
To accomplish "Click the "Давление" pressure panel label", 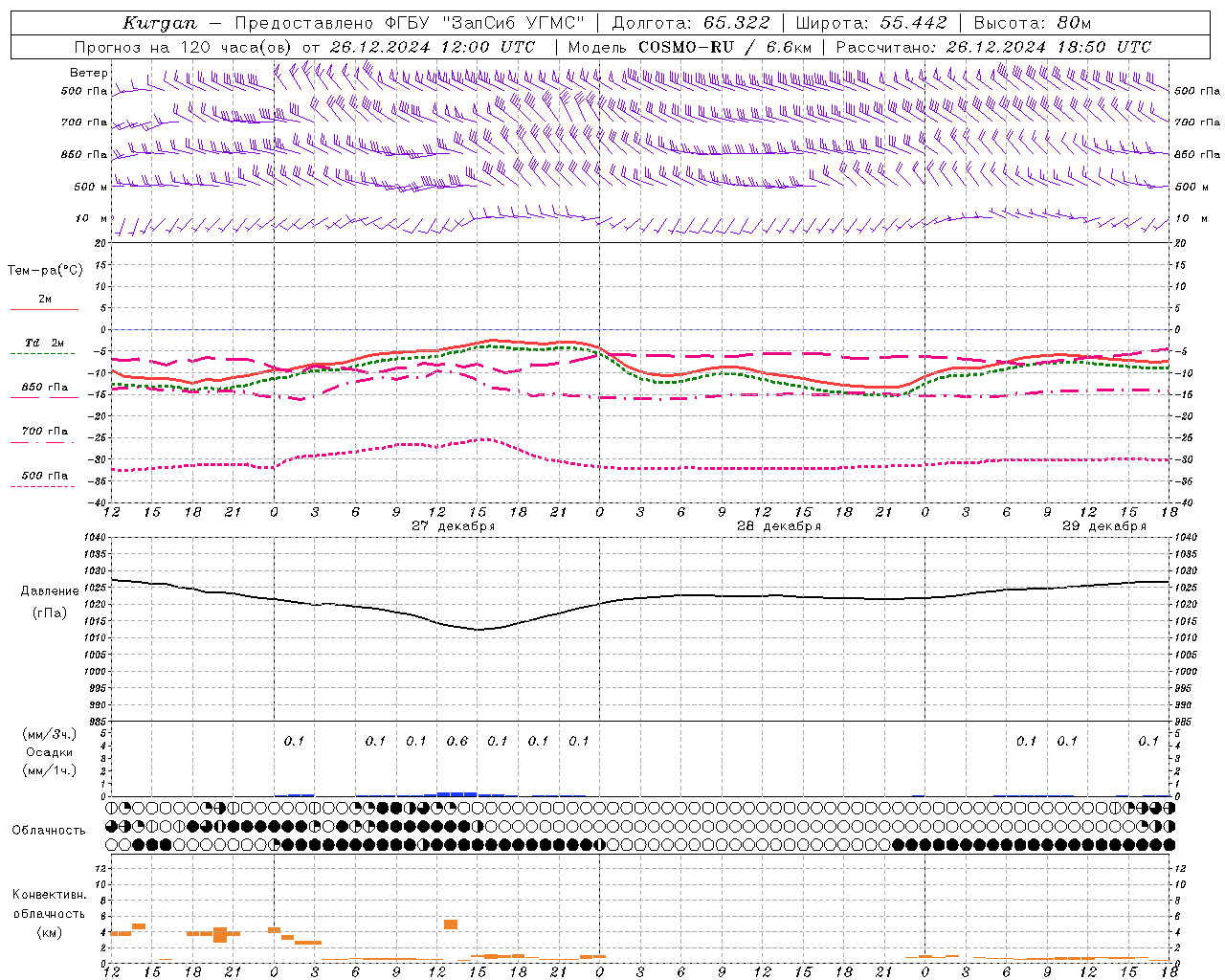I will 50,591.
